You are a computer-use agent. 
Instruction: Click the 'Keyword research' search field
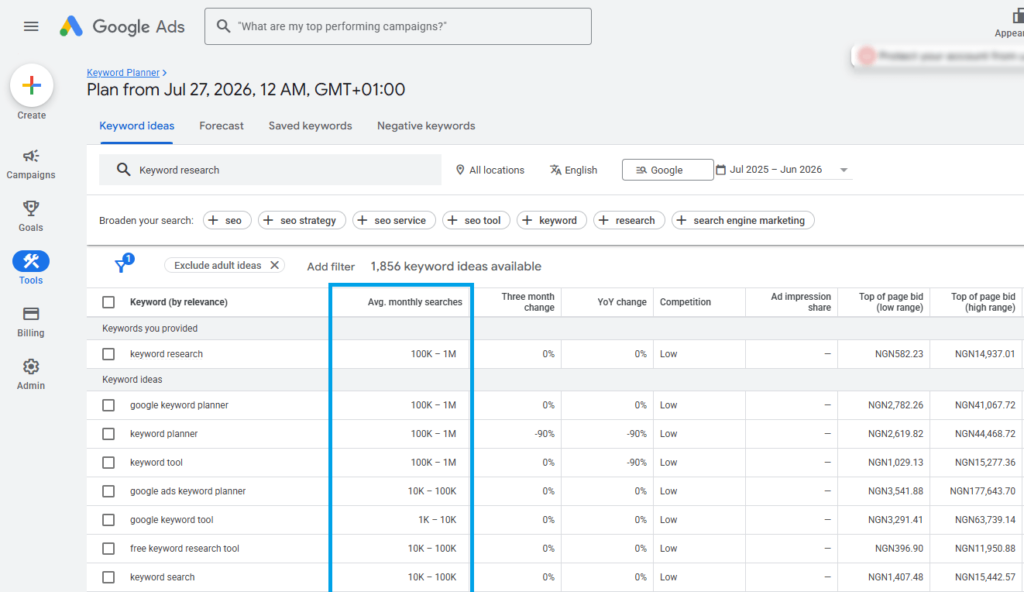coord(270,170)
